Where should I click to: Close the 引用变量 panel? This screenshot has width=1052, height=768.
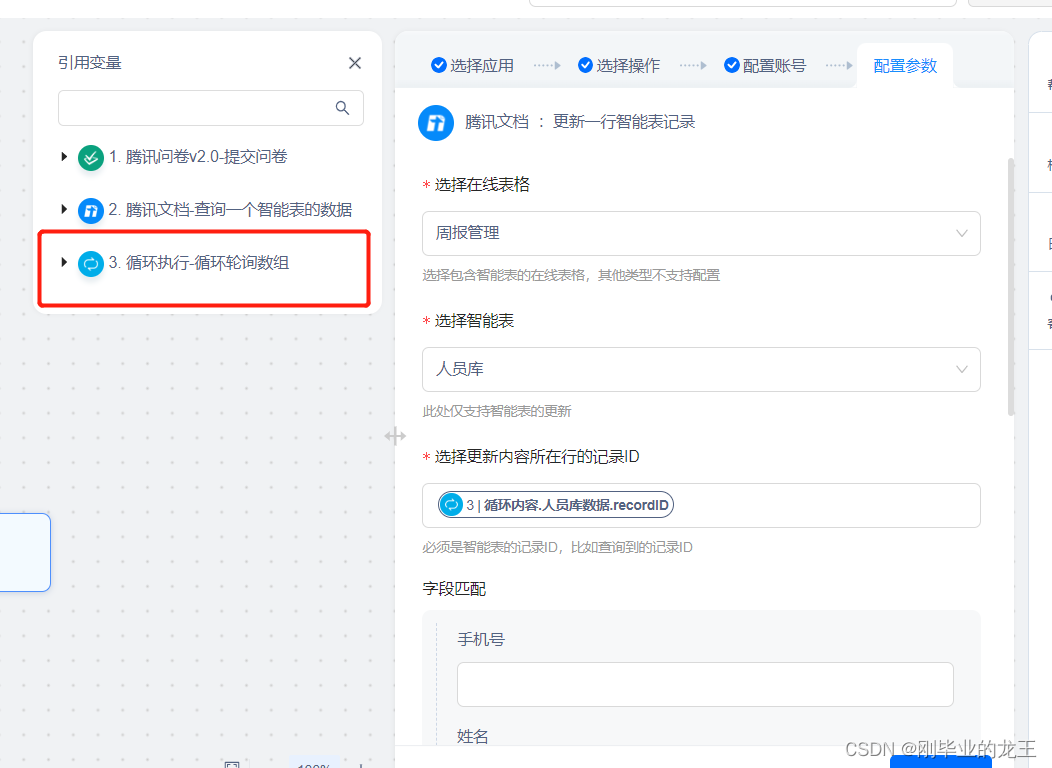355,63
